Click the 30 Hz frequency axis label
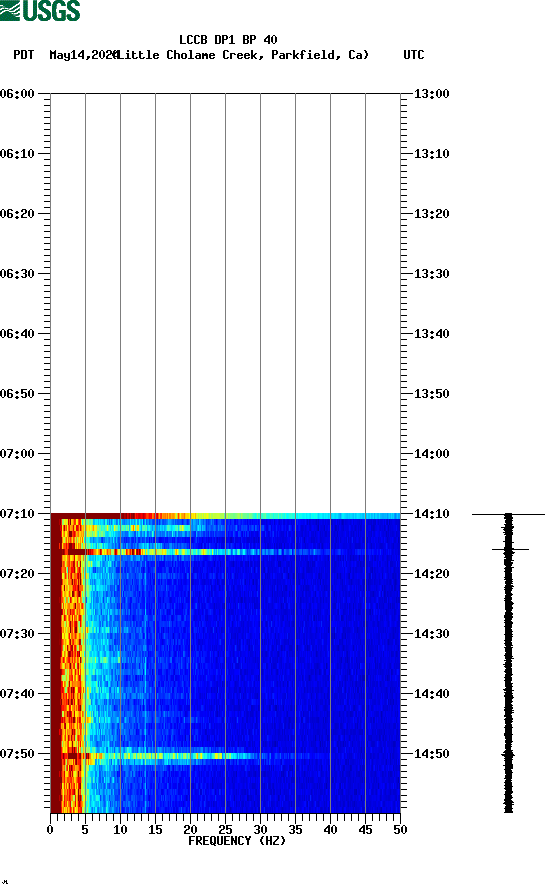Screen dimensions: 552x893 click(260, 830)
